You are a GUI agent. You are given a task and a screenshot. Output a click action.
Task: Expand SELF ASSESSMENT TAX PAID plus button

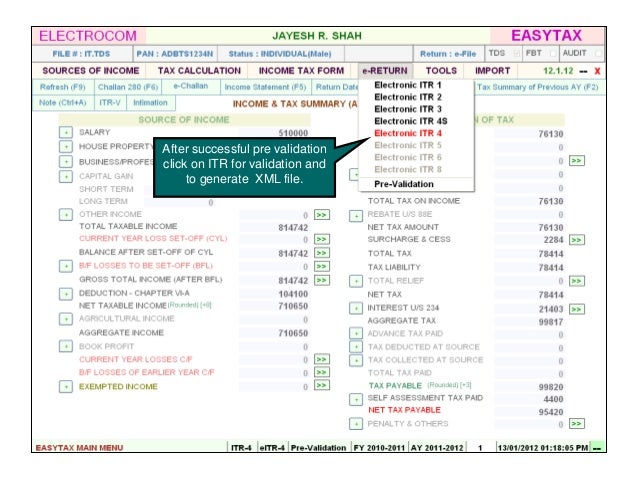tap(356, 399)
